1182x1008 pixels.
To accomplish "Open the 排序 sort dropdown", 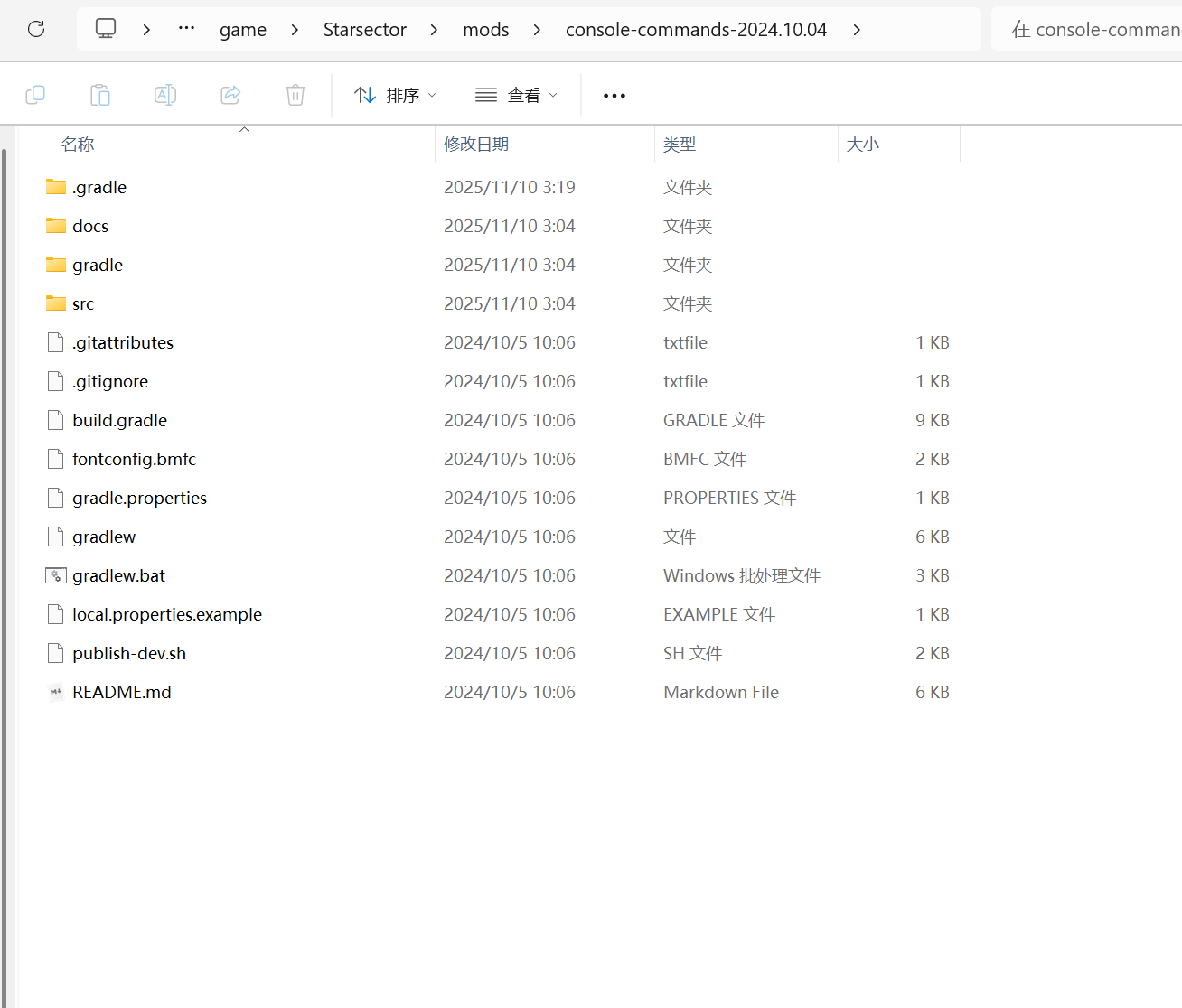I will click(x=396, y=95).
